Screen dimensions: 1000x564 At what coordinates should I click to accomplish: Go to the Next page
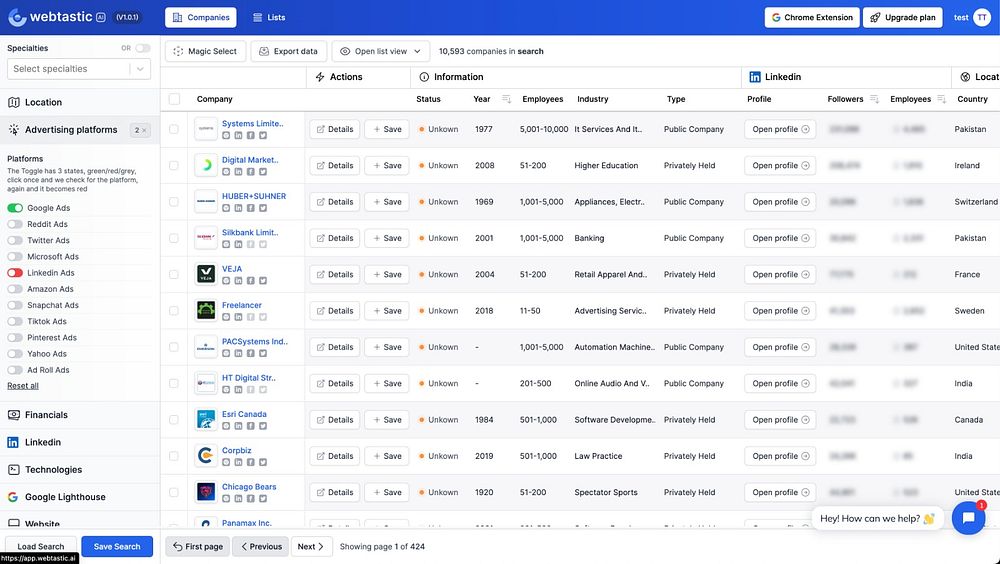[x=311, y=547]
